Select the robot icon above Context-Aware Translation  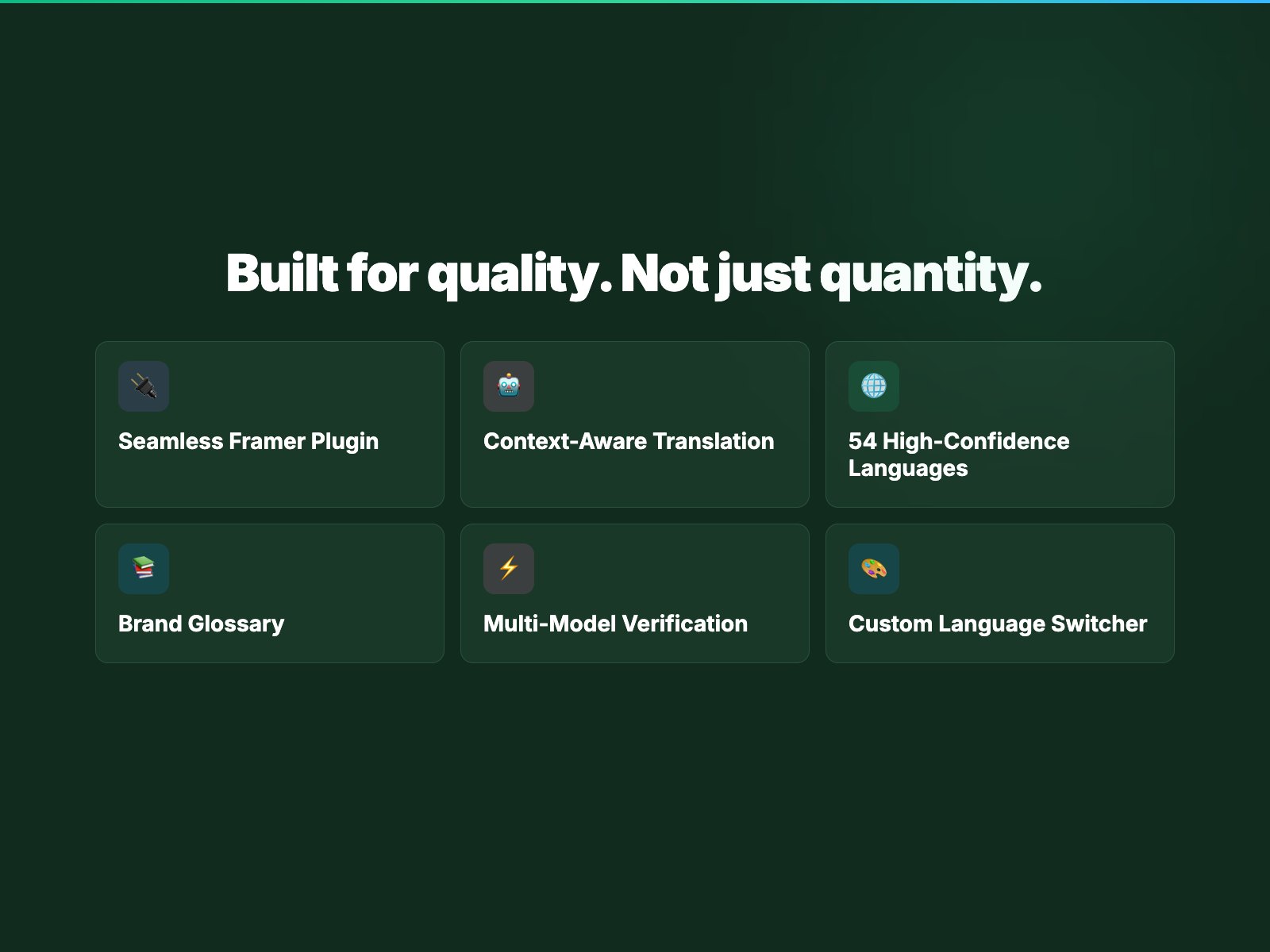(x=509, y=386)
